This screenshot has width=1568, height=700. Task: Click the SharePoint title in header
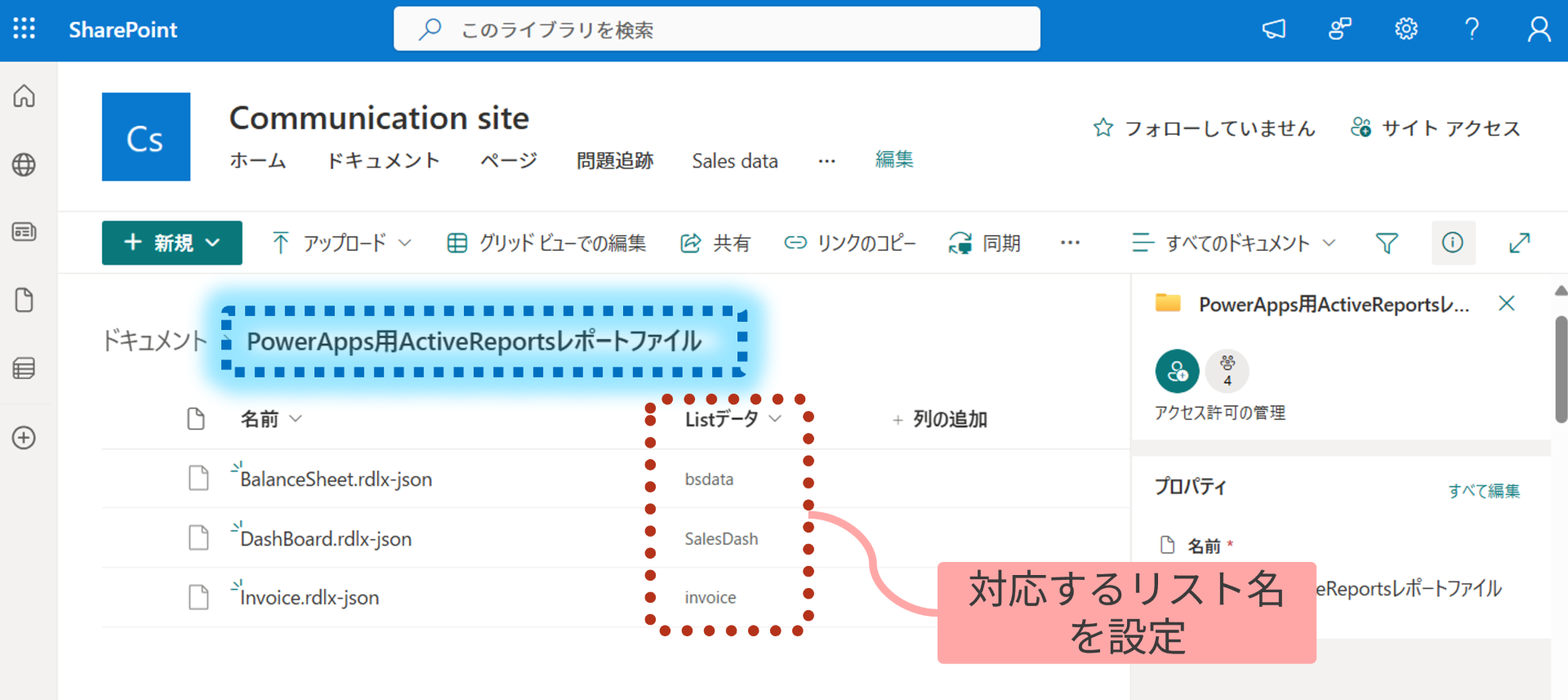[122, 29]
